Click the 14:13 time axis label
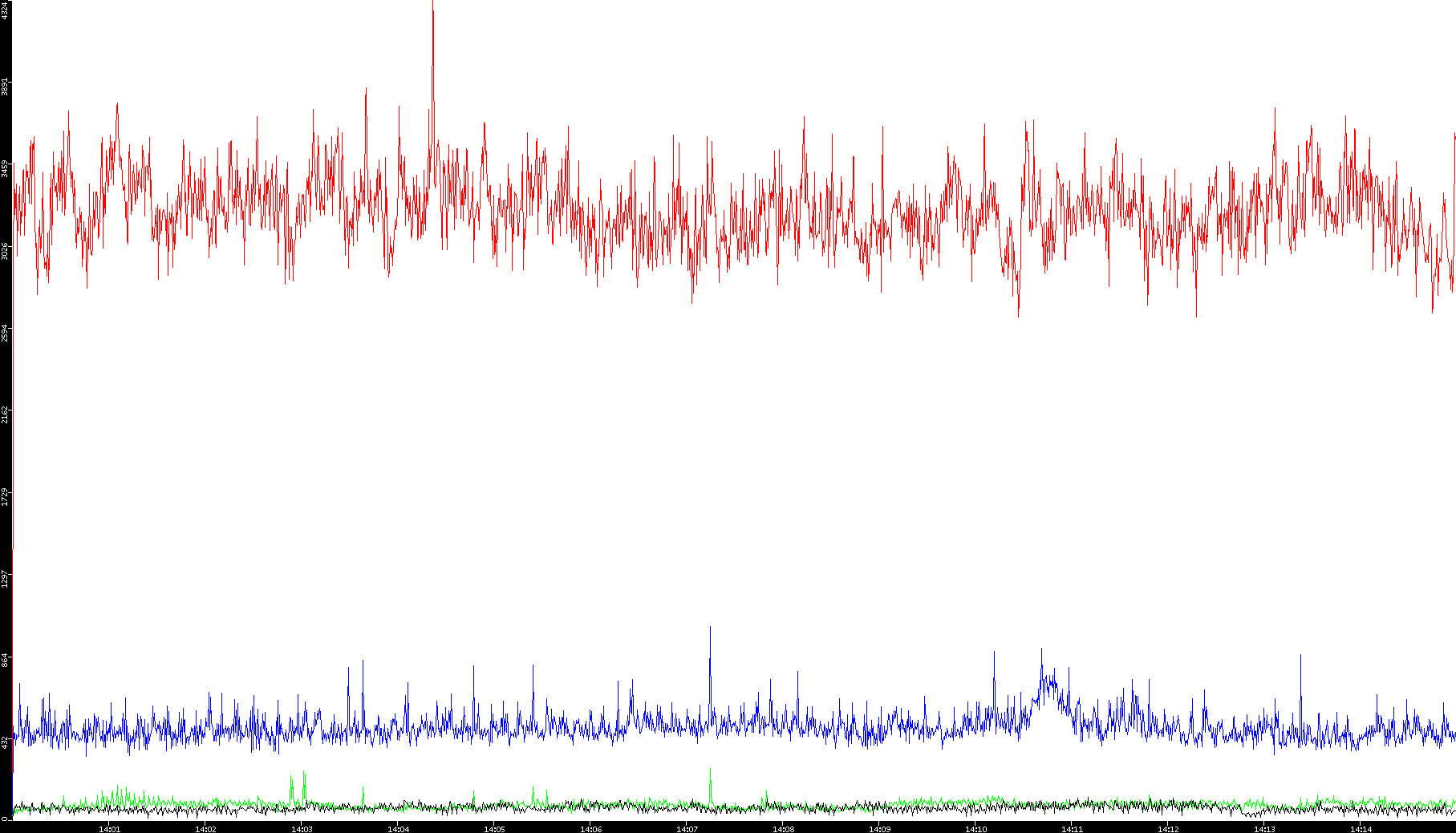1456x833 pixels. click(x=1265, y=829)
